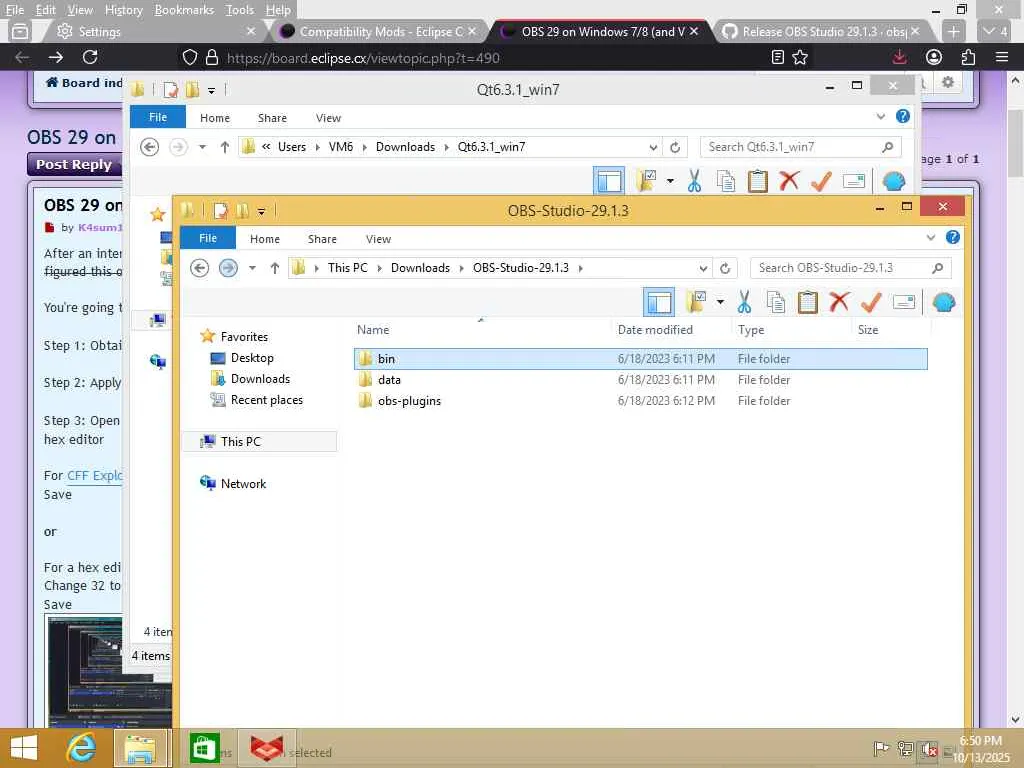This screenshot has height=768, width=1024.
Task: Go up one folder in Qt6.3.1_win7 window
Action: [225, 147]
